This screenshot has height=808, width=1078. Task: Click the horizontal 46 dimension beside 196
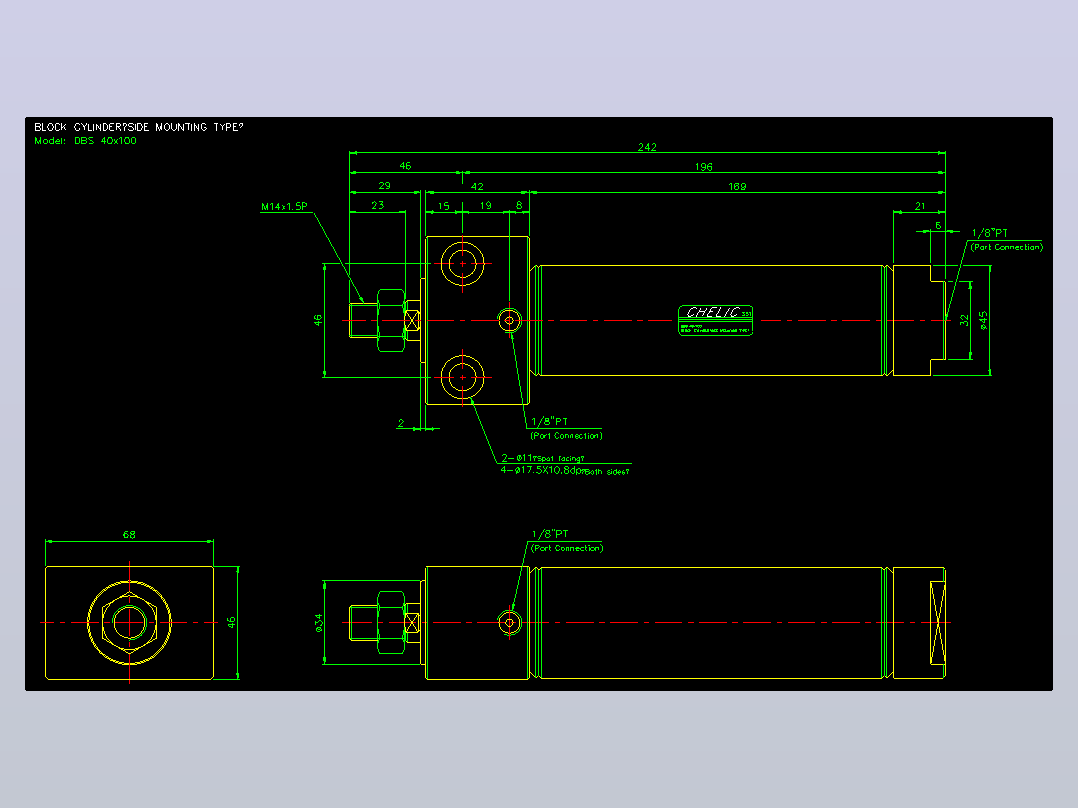(406, 166)
